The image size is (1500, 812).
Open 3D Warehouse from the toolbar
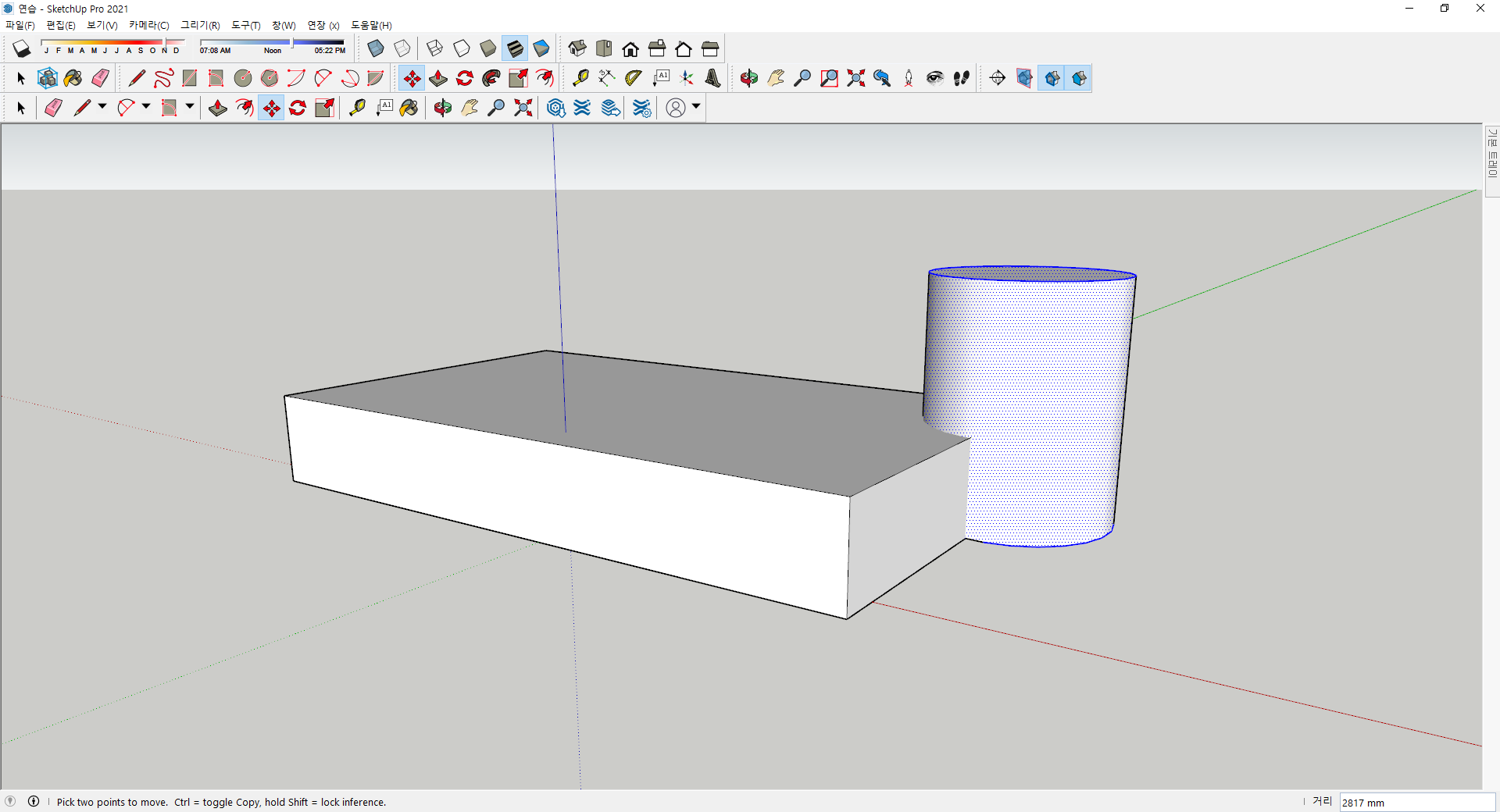(x=555, y=108)
